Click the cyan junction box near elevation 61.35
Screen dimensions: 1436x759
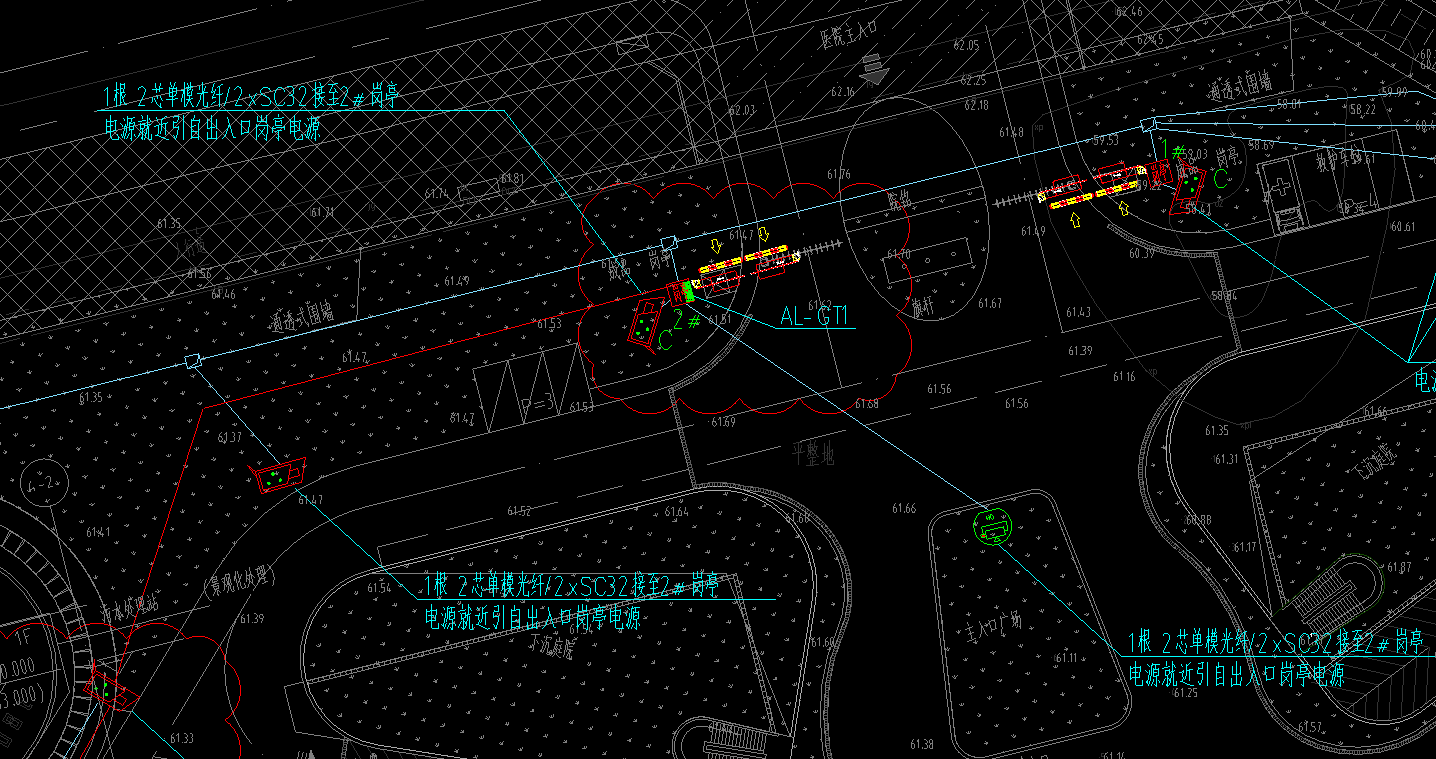coord(194,362)
